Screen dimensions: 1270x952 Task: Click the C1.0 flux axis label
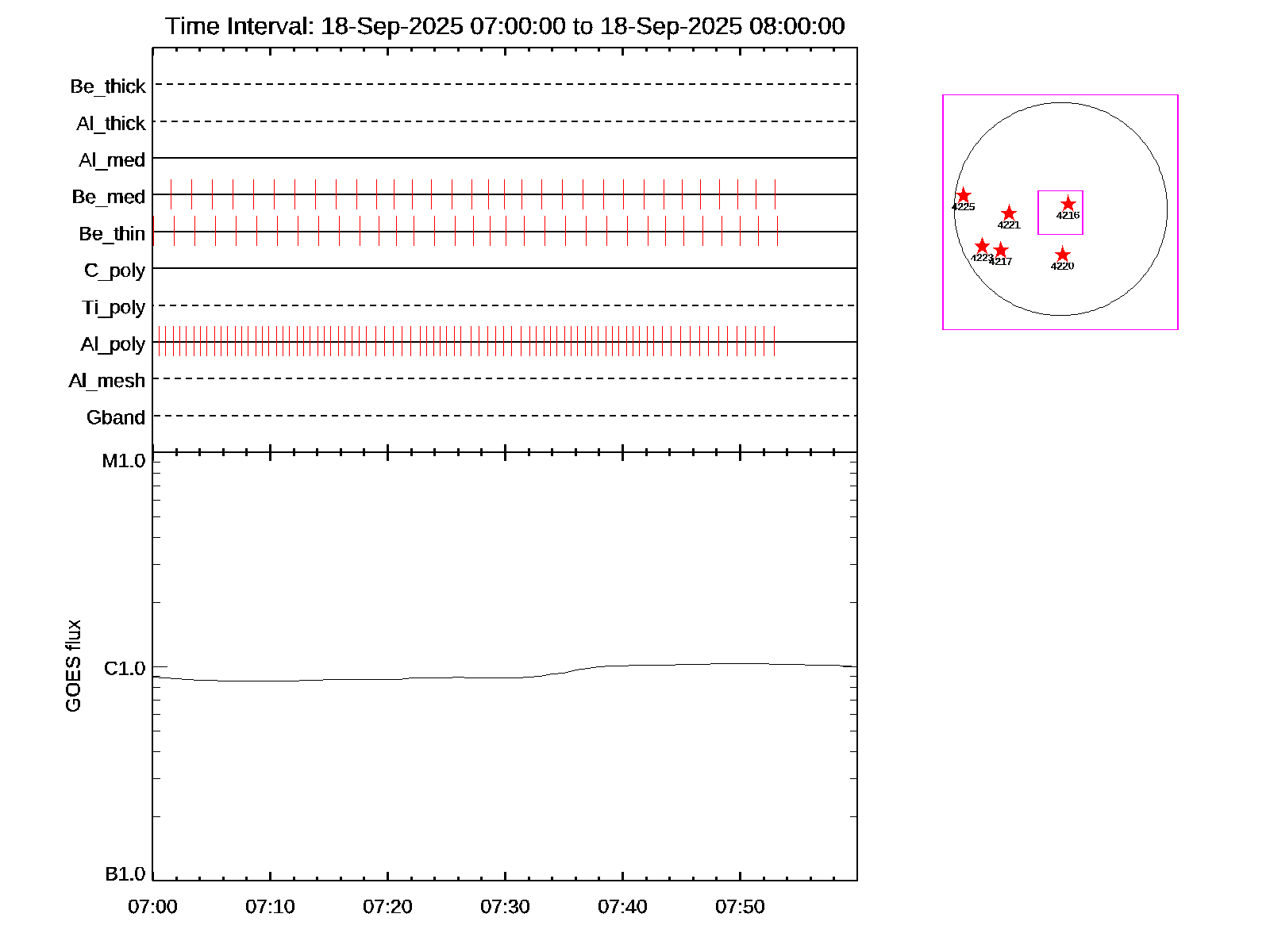click(x=125, y=669)
